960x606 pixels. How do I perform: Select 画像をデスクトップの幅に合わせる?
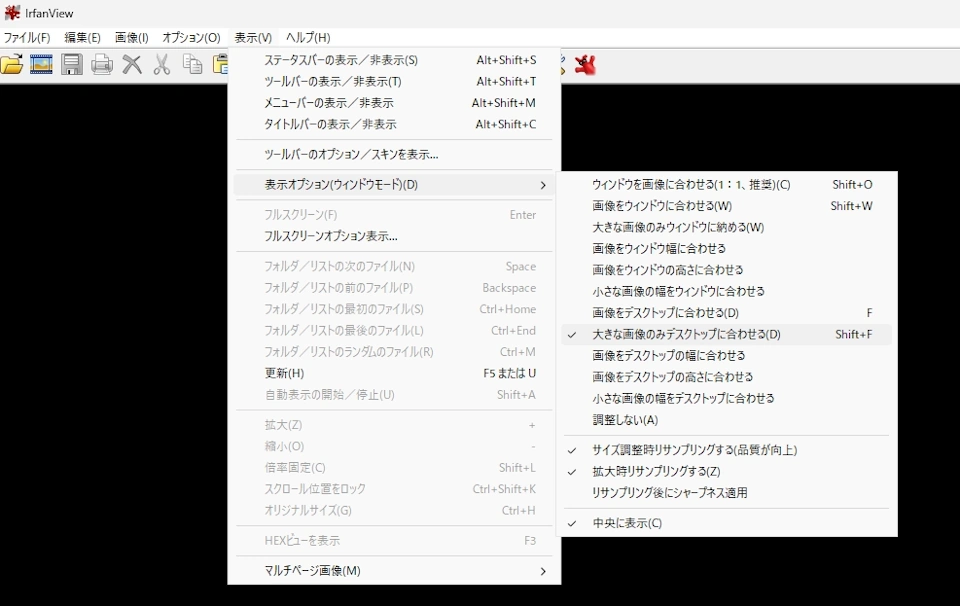click(x=727, y=356)
